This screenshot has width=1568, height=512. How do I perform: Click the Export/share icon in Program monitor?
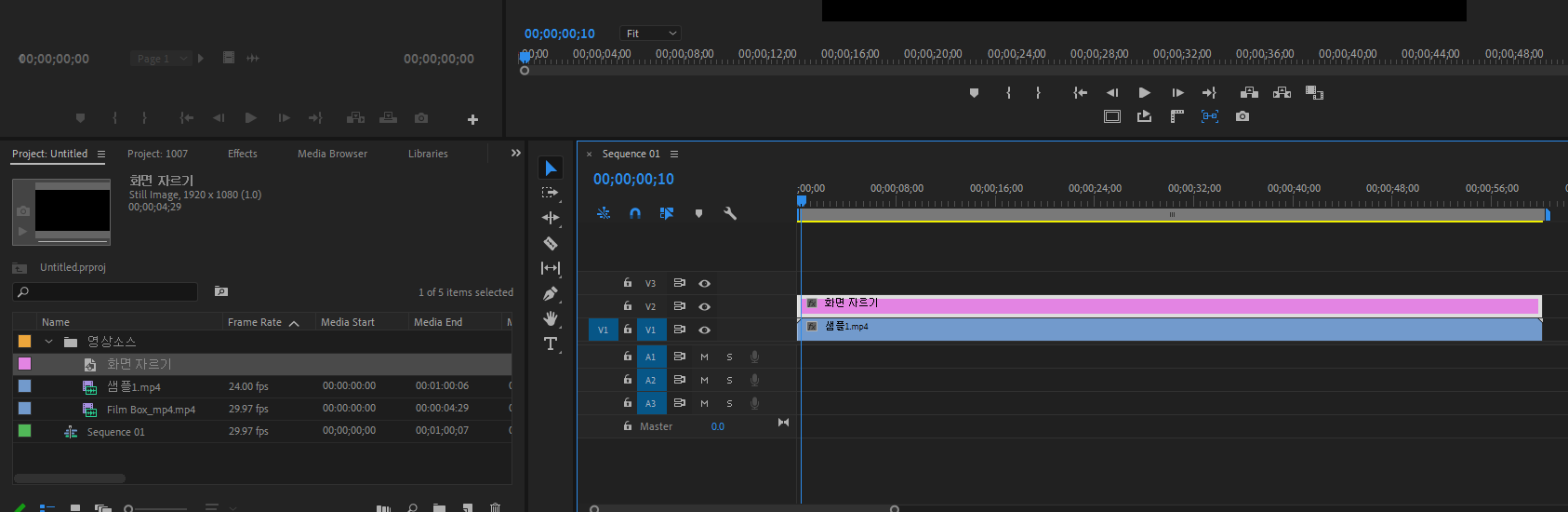(x=1144, y=116)
